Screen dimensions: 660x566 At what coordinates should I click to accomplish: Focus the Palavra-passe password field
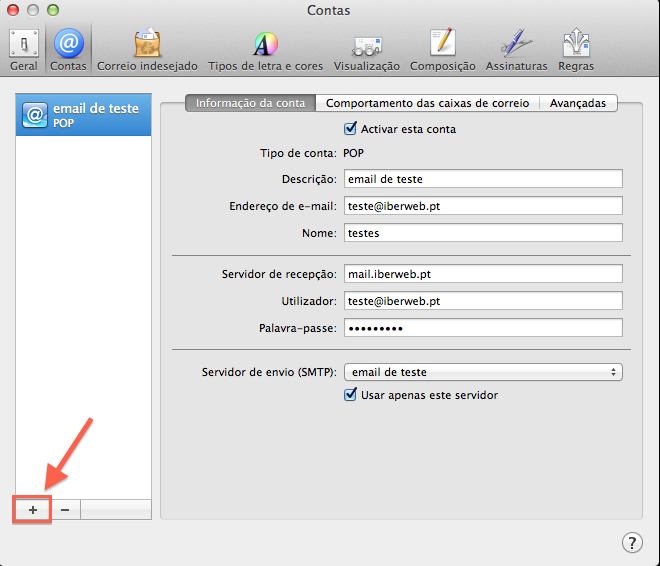tap(482, 328)
